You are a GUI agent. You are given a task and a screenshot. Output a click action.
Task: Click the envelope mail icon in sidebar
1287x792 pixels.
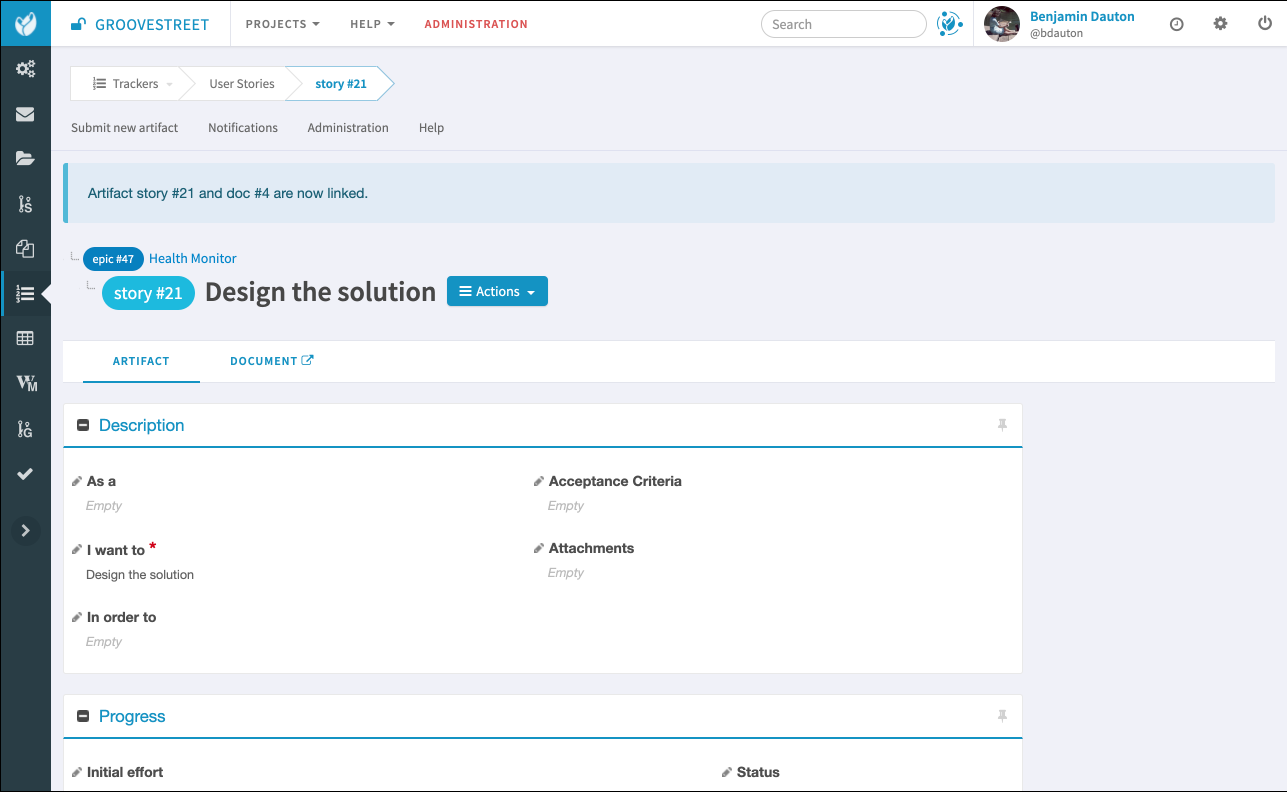click(25, 114)
